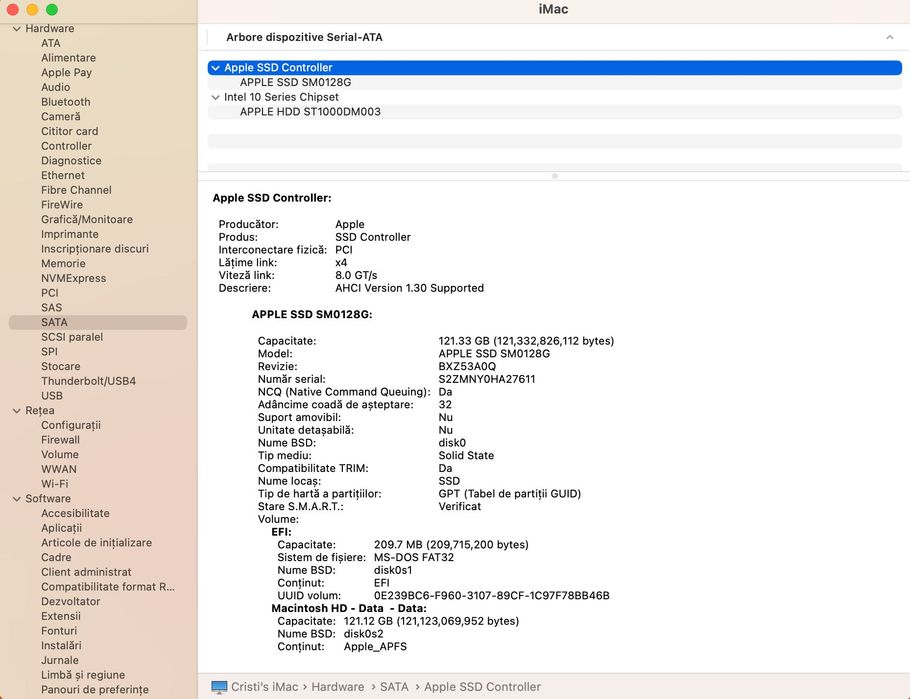This screenshot has width=910, height=699.
Task: Select Configurații under Rețea
Action: click(x=71, y=425)
